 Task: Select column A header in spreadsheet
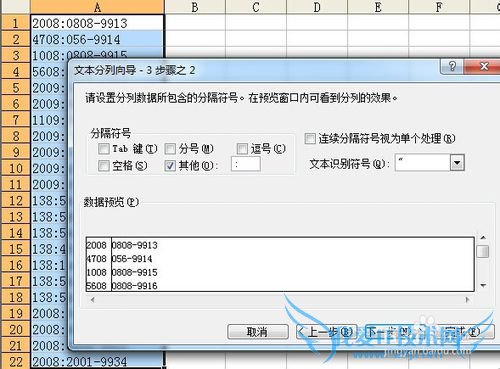tap(97, 7)
